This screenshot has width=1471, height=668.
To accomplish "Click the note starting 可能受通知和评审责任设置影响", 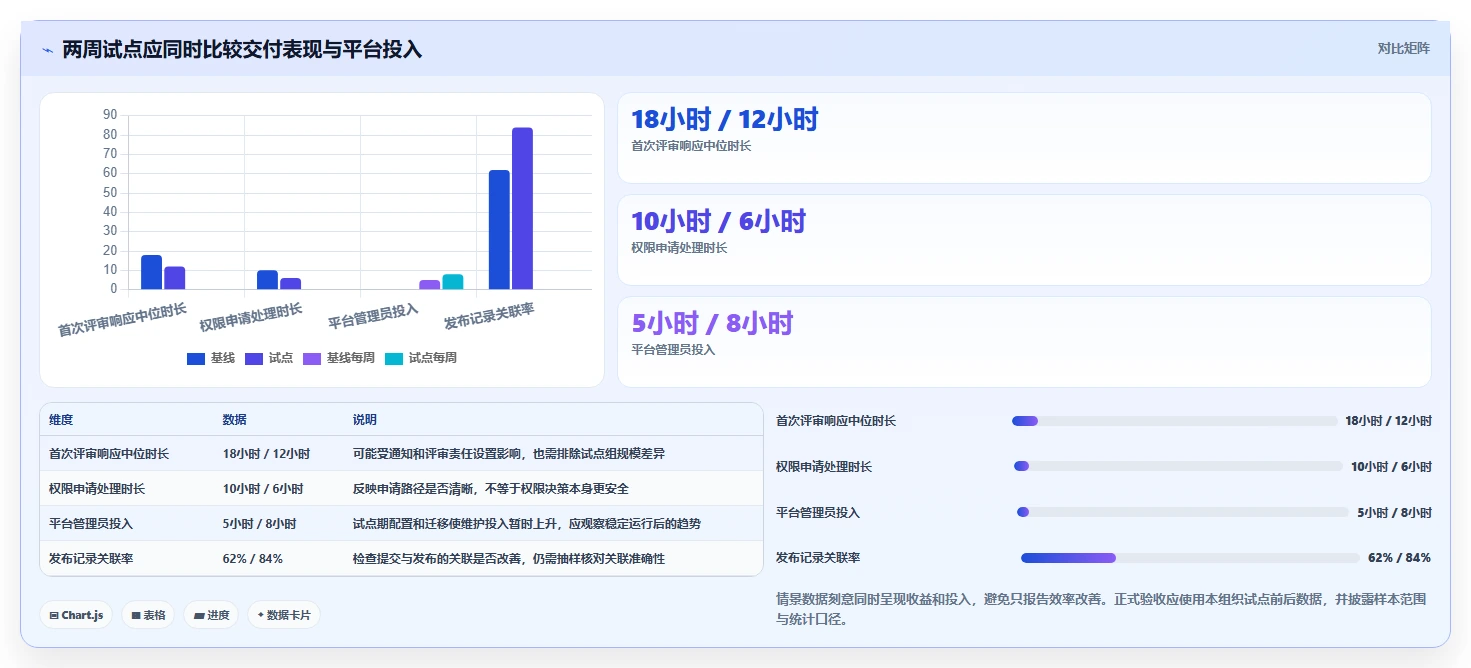I will pyautogui.click(x=509, y=454).
